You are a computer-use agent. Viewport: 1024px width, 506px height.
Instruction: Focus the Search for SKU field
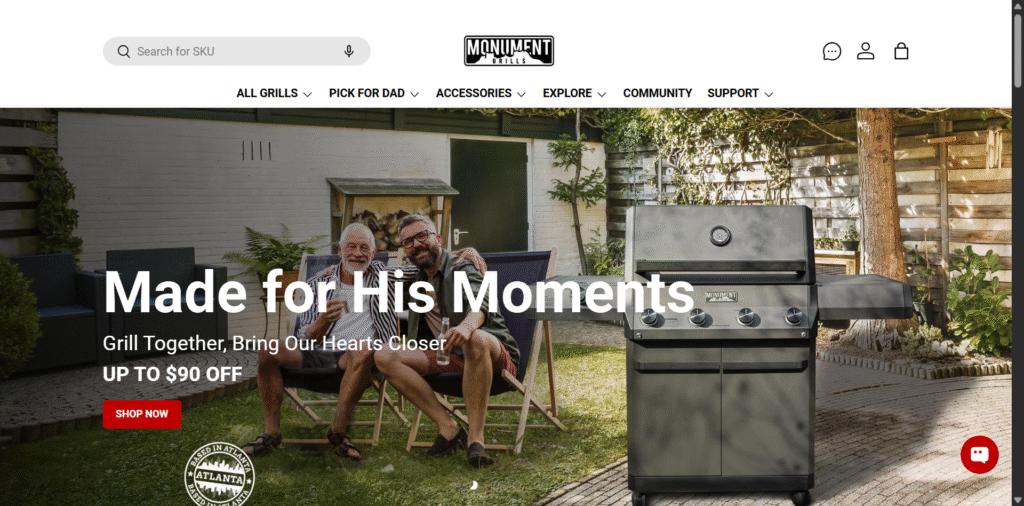(x=236, y=52)
